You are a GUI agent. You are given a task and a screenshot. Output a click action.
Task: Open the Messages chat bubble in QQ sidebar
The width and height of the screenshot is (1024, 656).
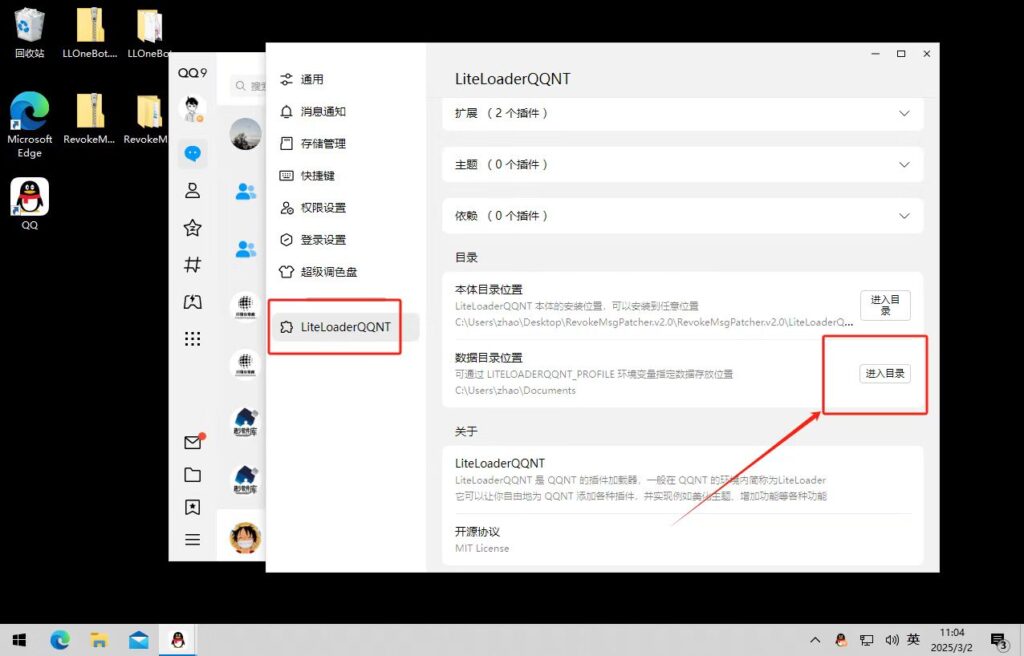pyautogui.click(x=191, y=155)
